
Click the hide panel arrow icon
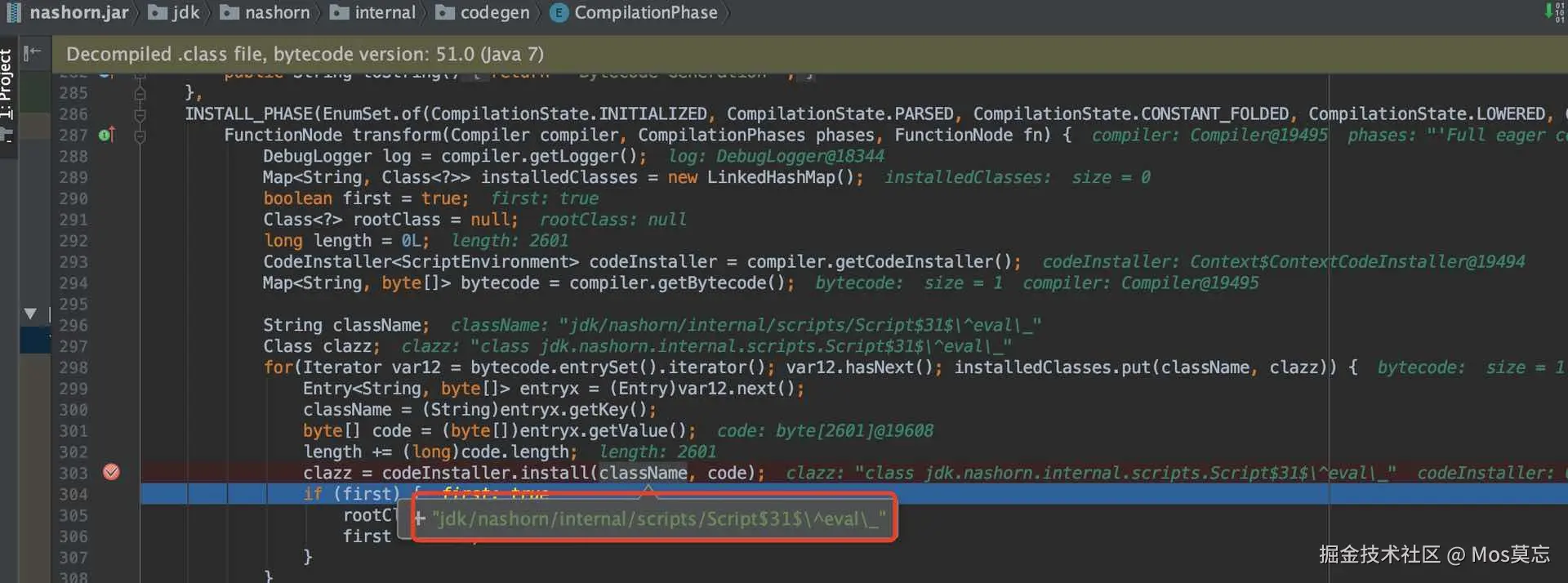(33, 54)
